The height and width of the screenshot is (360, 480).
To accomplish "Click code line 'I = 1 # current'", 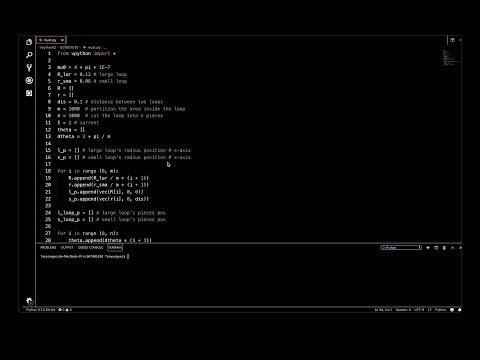I will [78, 122].
